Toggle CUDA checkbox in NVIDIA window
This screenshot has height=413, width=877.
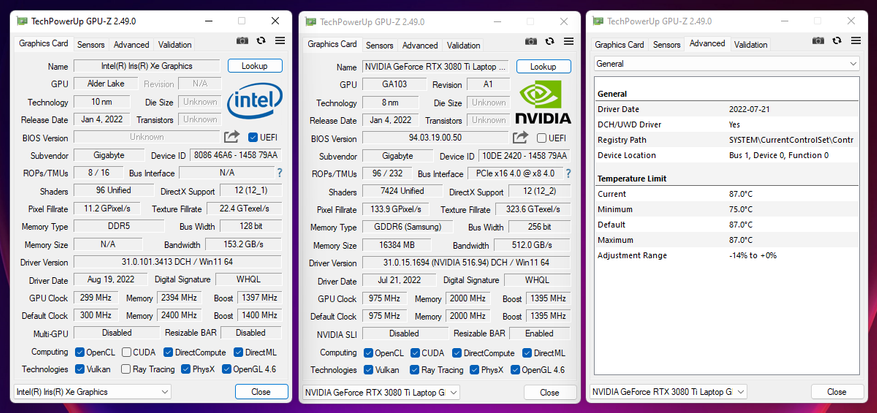click(415, 353)
